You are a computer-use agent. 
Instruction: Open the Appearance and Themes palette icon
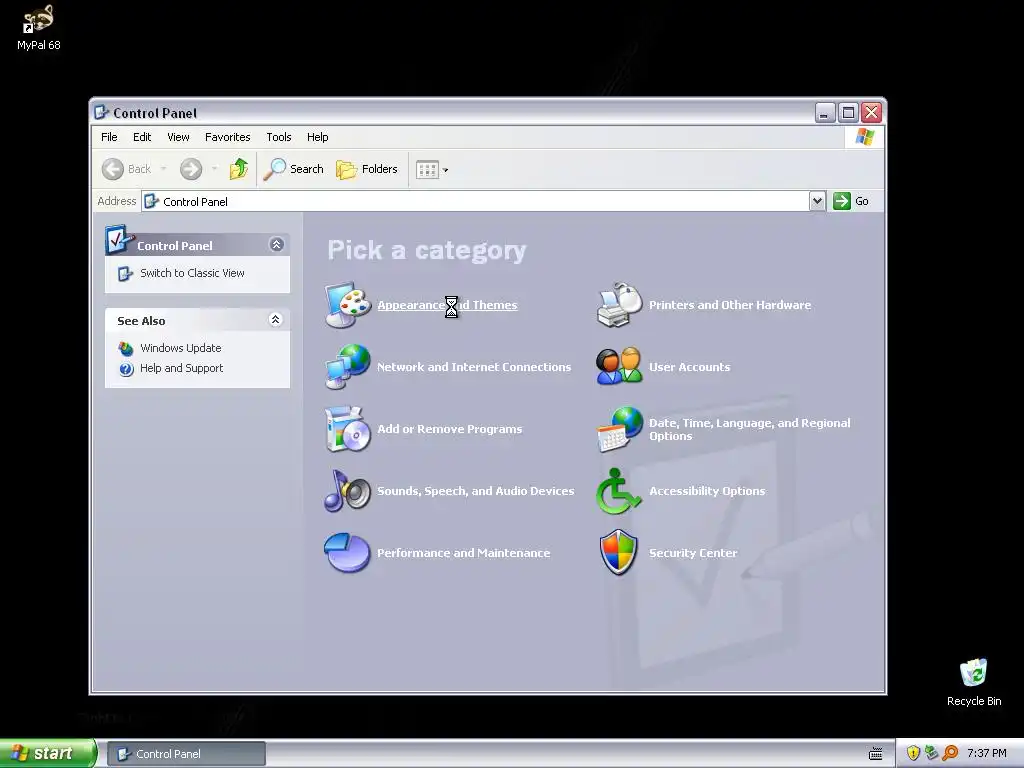[x=348, y=305]
